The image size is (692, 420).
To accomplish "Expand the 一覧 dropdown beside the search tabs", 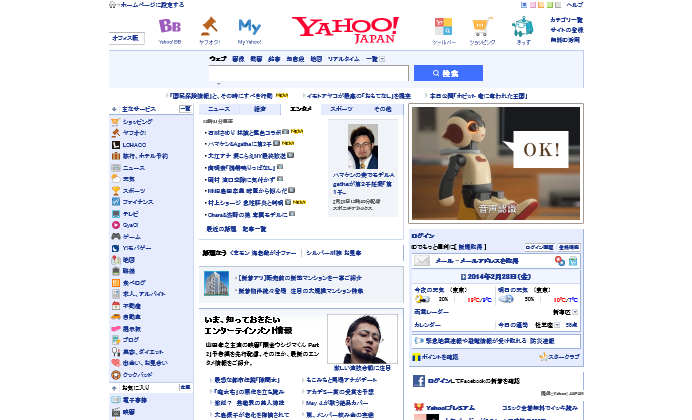I will click(x=382, y=59).
